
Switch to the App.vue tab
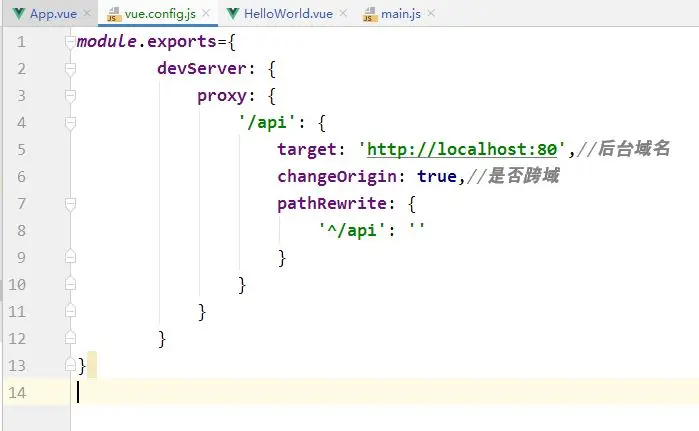53,14
